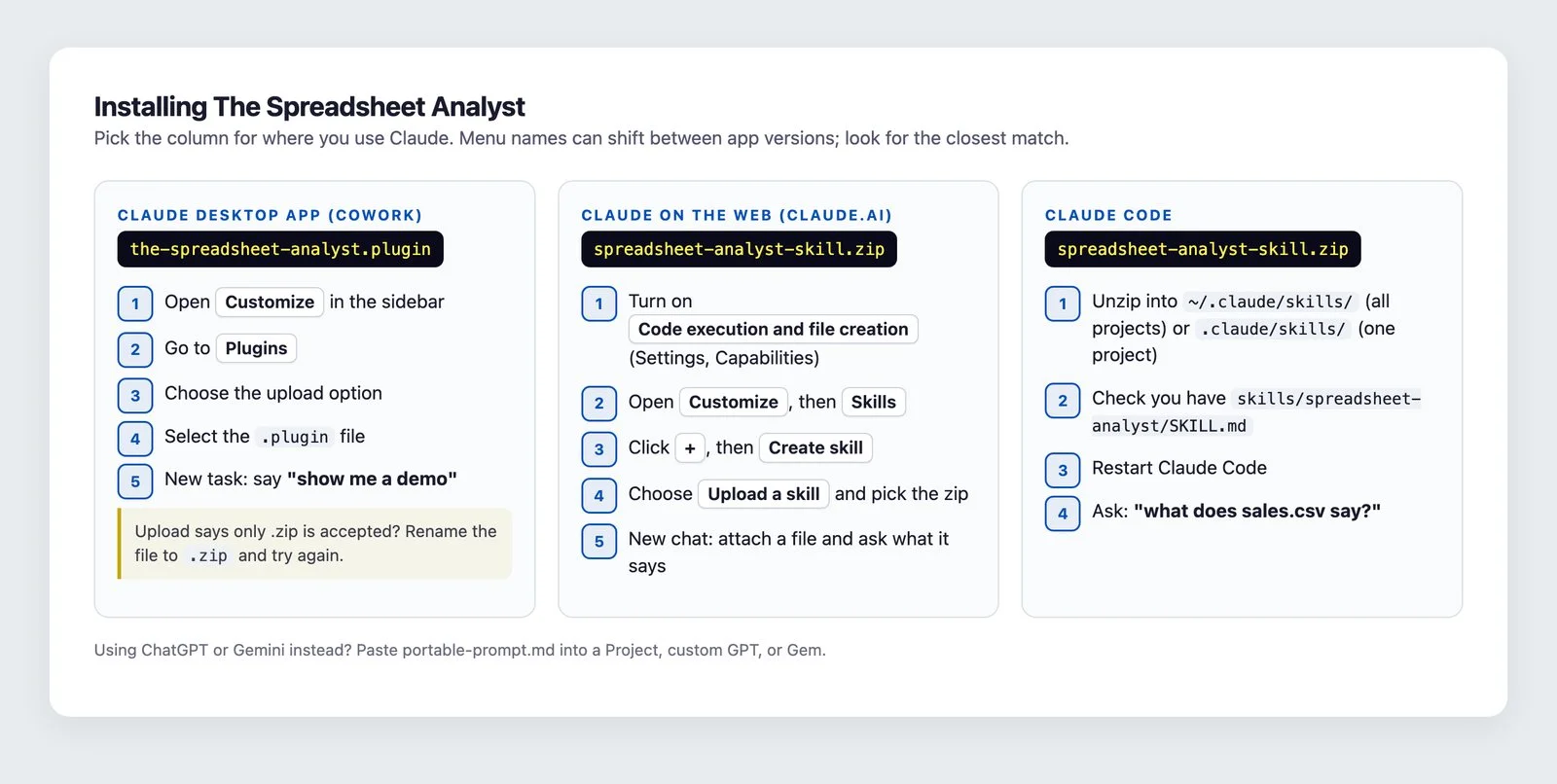
Task: Click the 'Plugins' chip
Action: tap(256, 348)
